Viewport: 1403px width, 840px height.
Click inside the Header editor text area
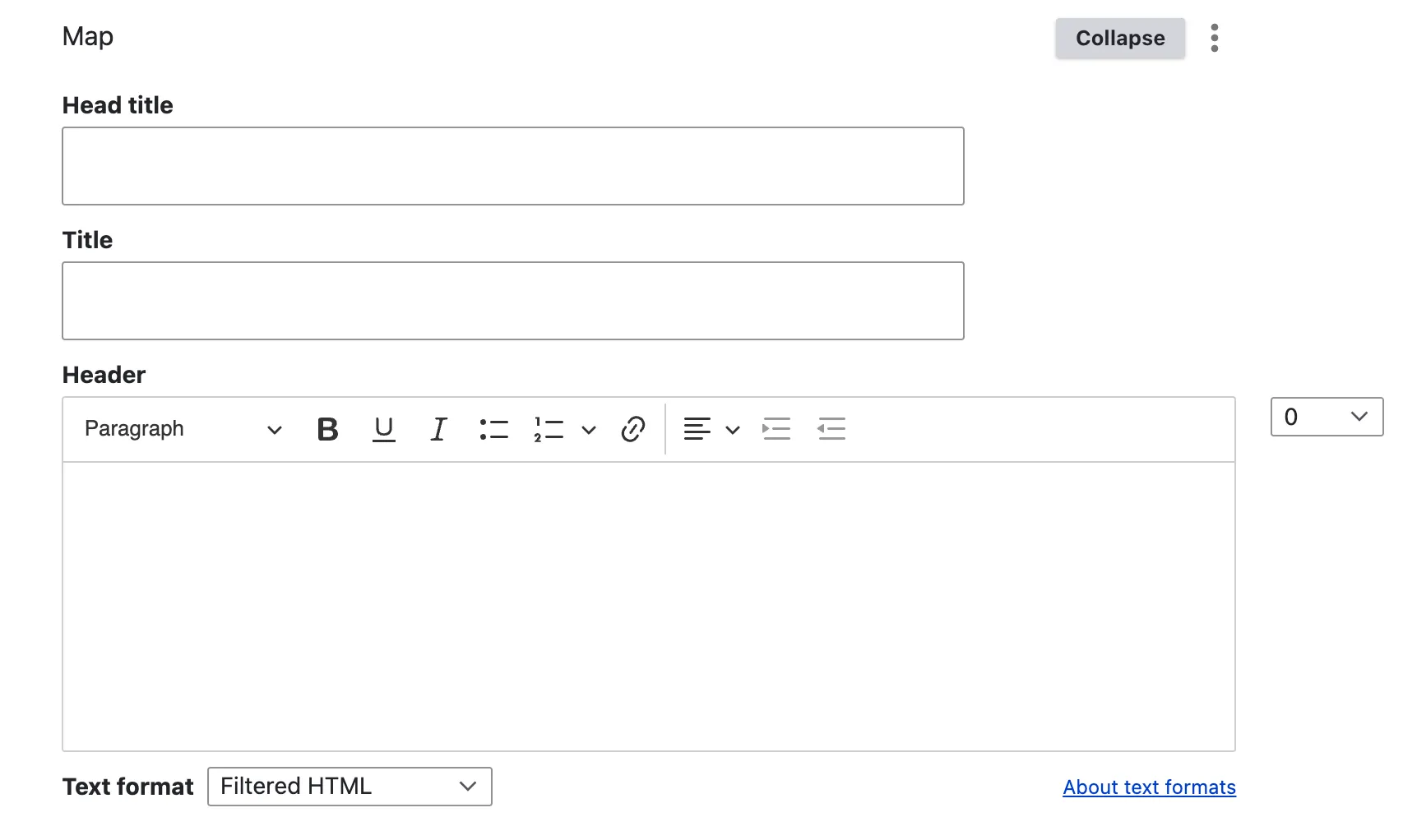(x=648, y=607)
